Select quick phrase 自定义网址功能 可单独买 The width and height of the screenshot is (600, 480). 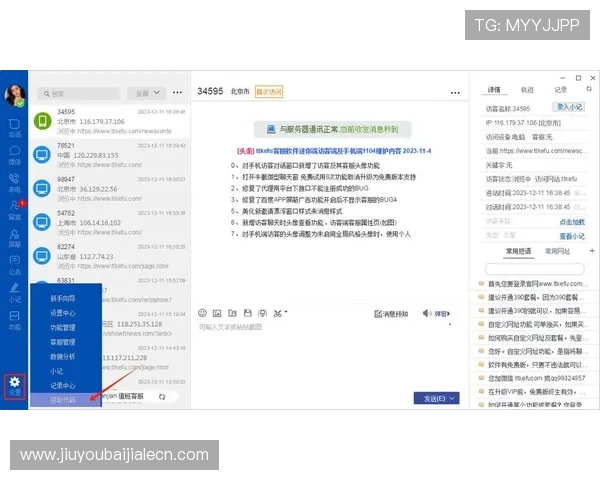[533, 324]
